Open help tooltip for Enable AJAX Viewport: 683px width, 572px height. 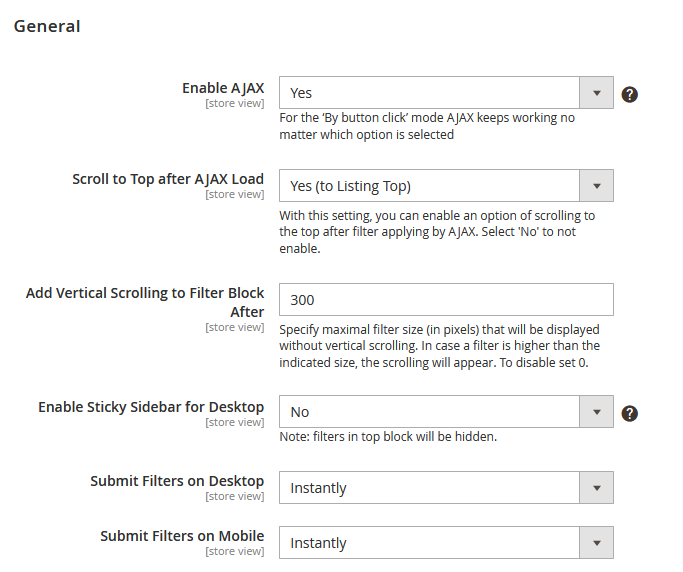[629, 95]
